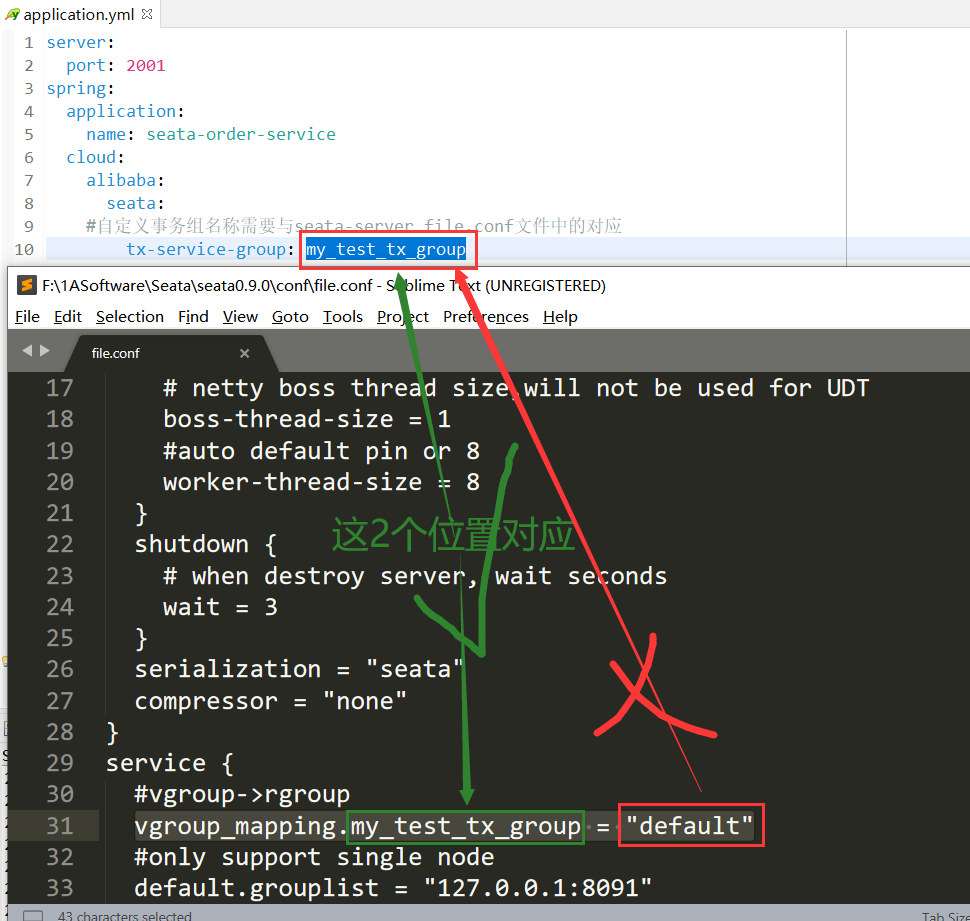Click the Sublime Text logo in title bar
Viewport: 970px width, 921px height.
pyautogui.click(x=26, y=285)
